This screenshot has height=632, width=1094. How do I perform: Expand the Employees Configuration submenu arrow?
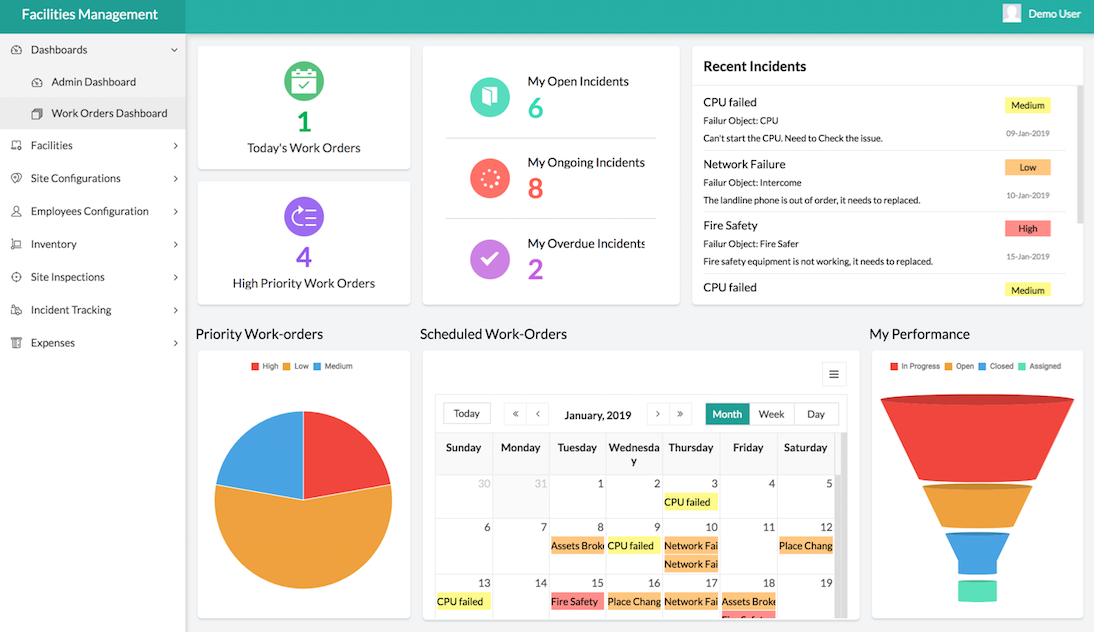pyautogui.click(x=175, y=211)
